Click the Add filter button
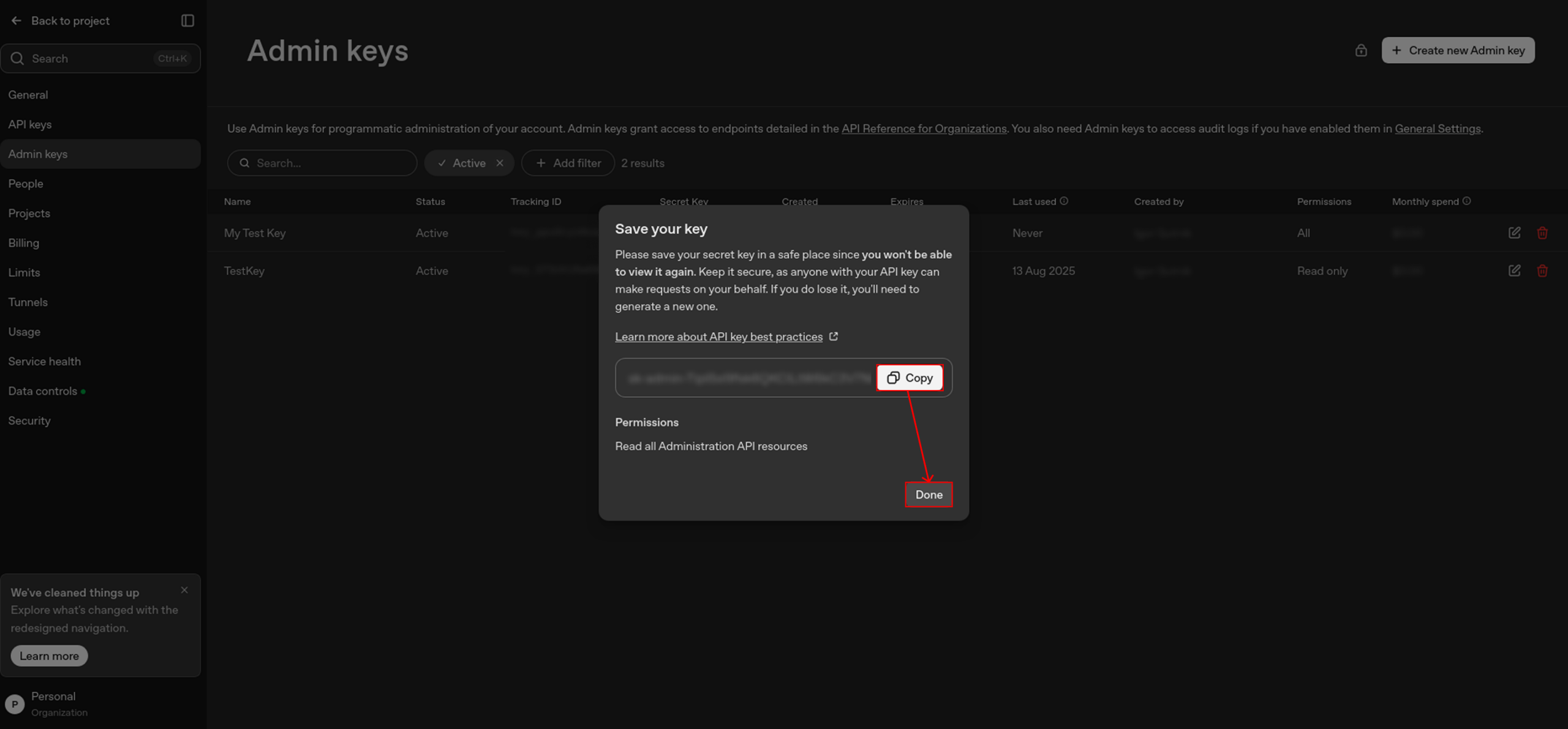The height and width of the screenshot is (729, 1568). (568, 163)
